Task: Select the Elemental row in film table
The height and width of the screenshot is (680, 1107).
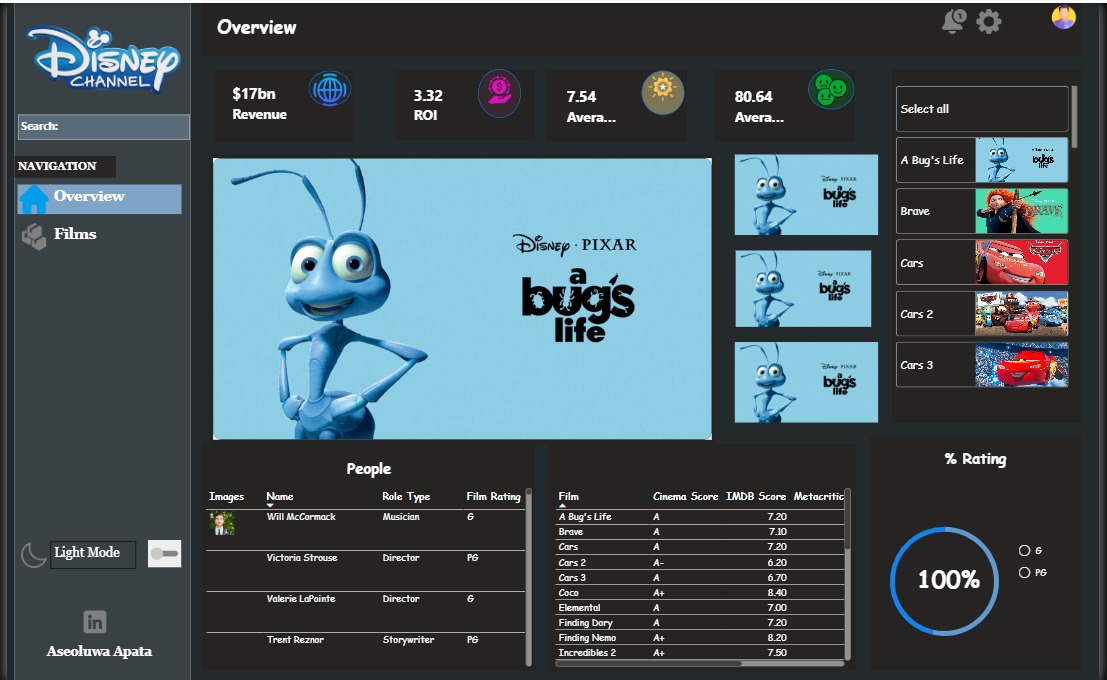Action: (700, 607)
